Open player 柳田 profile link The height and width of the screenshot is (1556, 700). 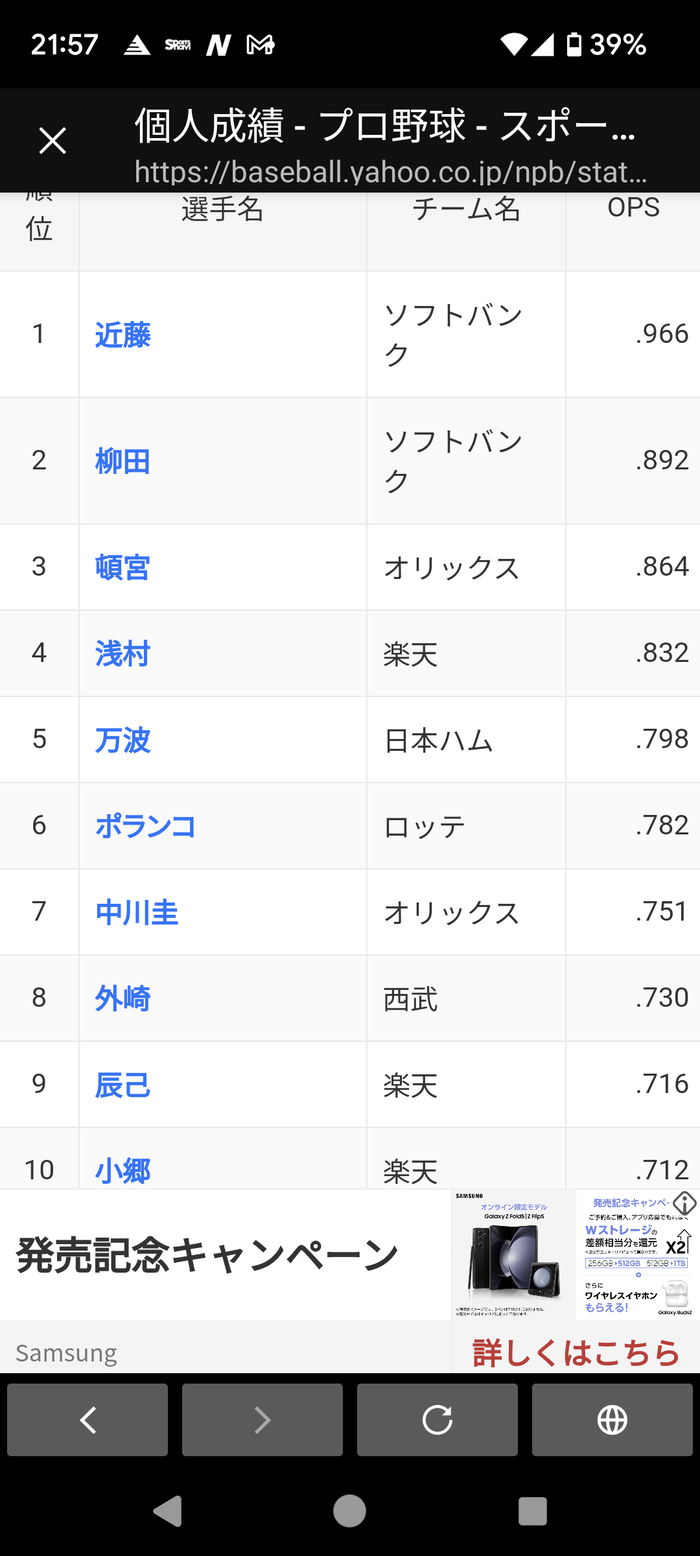point(123,461)
